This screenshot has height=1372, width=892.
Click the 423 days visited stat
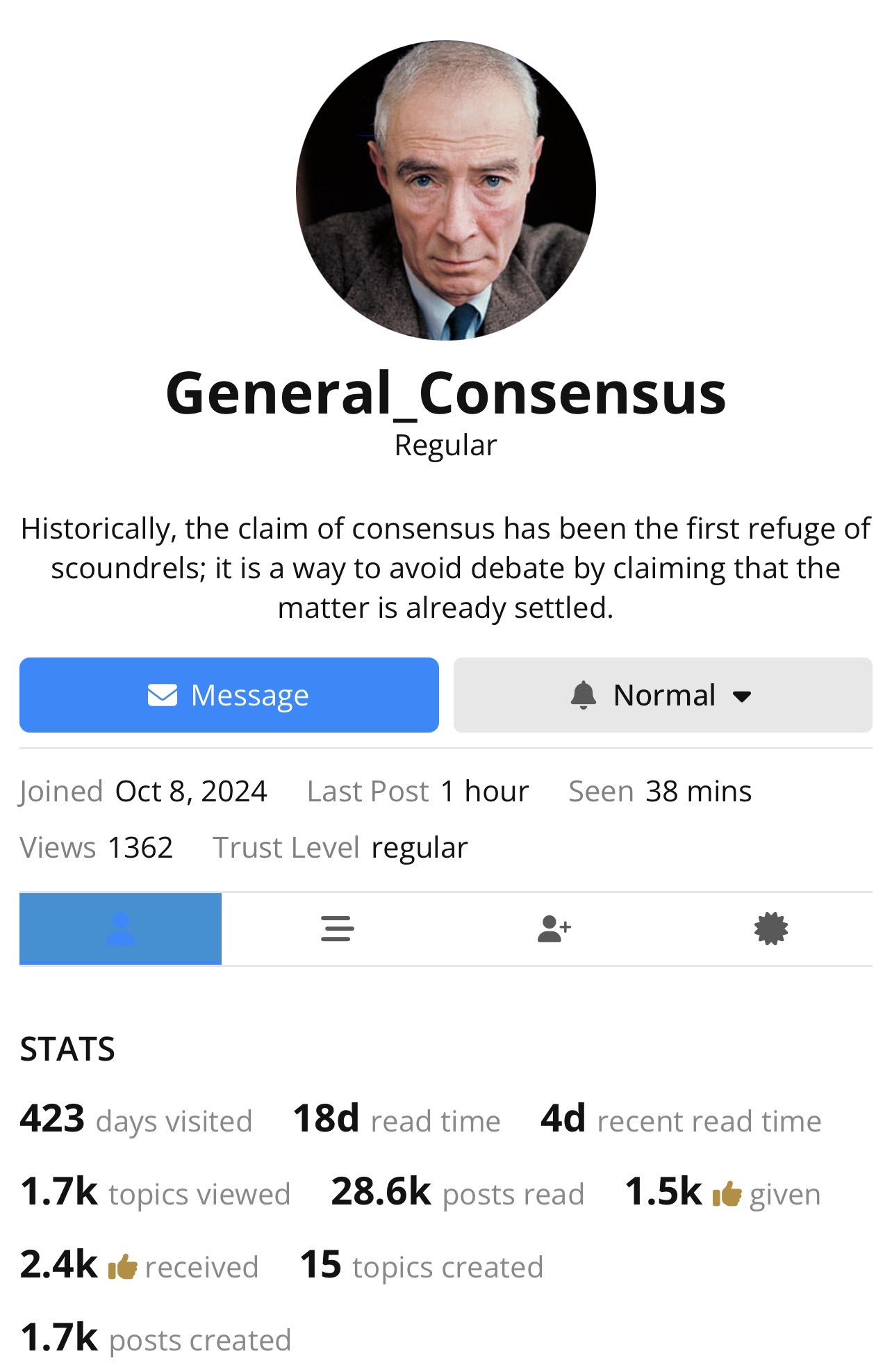(136, 1120)
